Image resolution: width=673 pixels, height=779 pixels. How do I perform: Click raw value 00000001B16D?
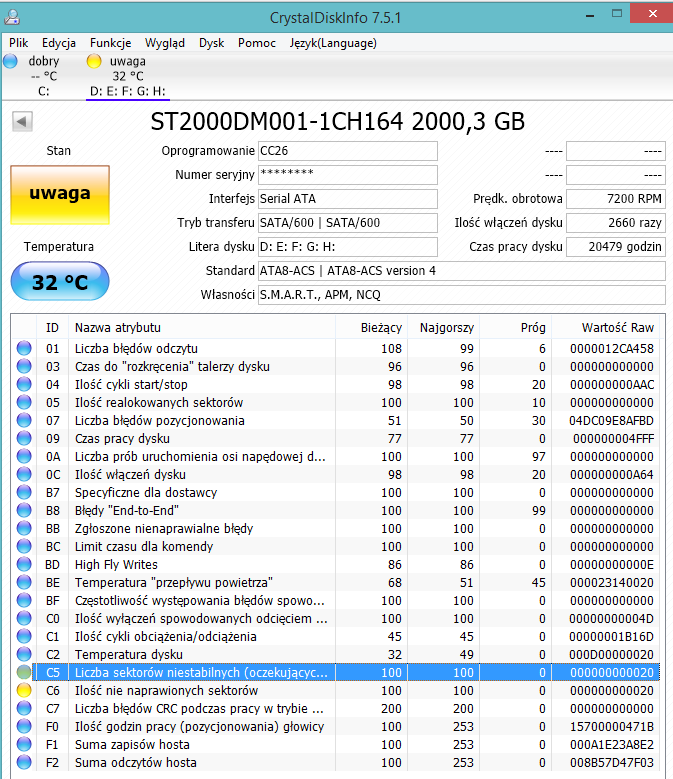pos(611,636)
